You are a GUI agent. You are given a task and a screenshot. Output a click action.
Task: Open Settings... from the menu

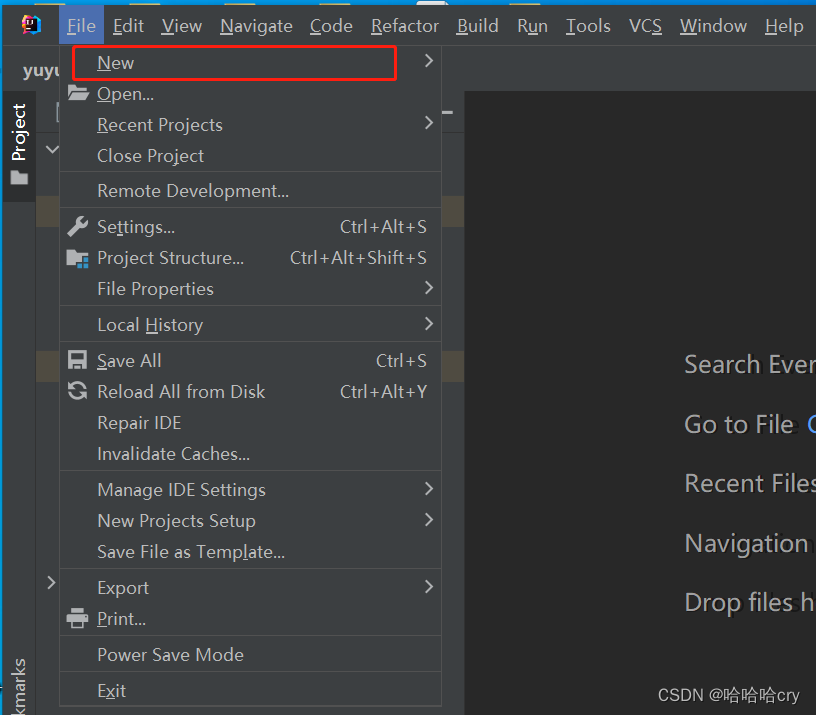click(250, 227)
